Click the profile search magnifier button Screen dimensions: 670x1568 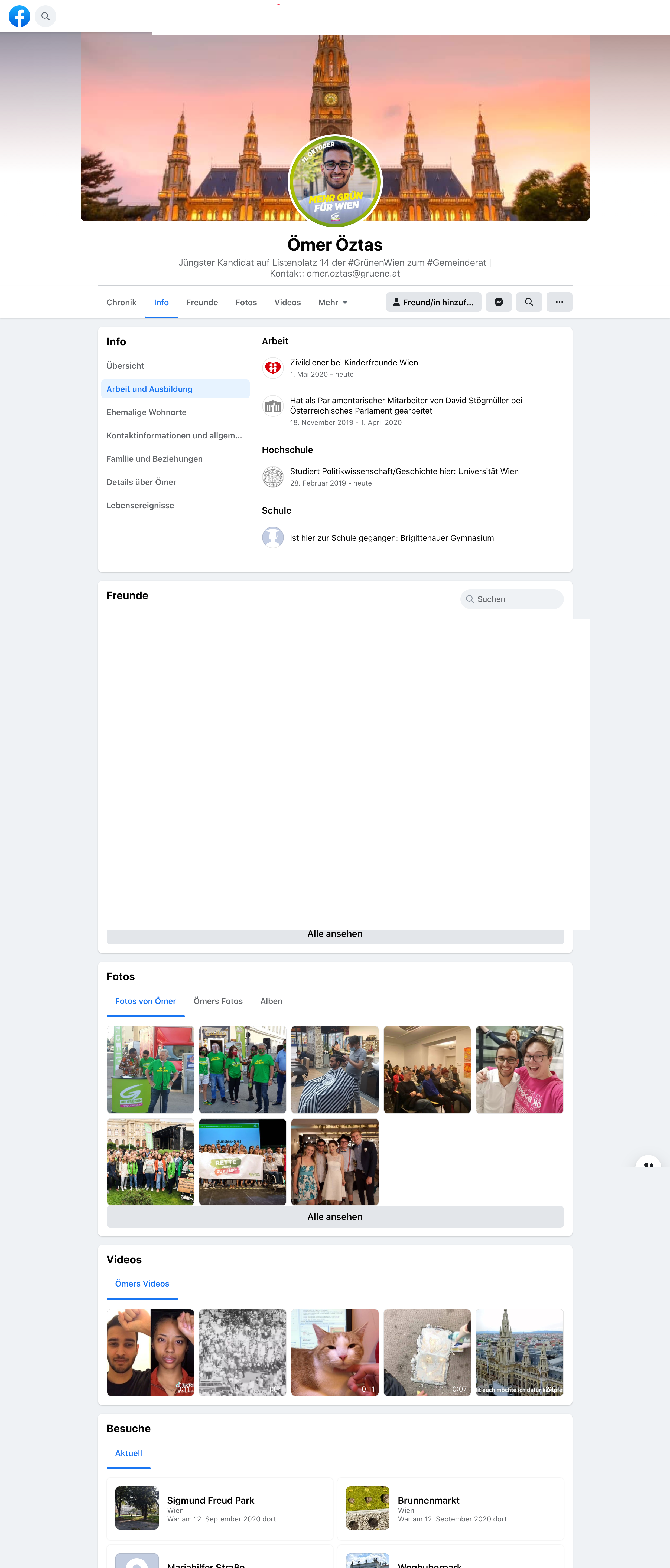coord(529,302)
